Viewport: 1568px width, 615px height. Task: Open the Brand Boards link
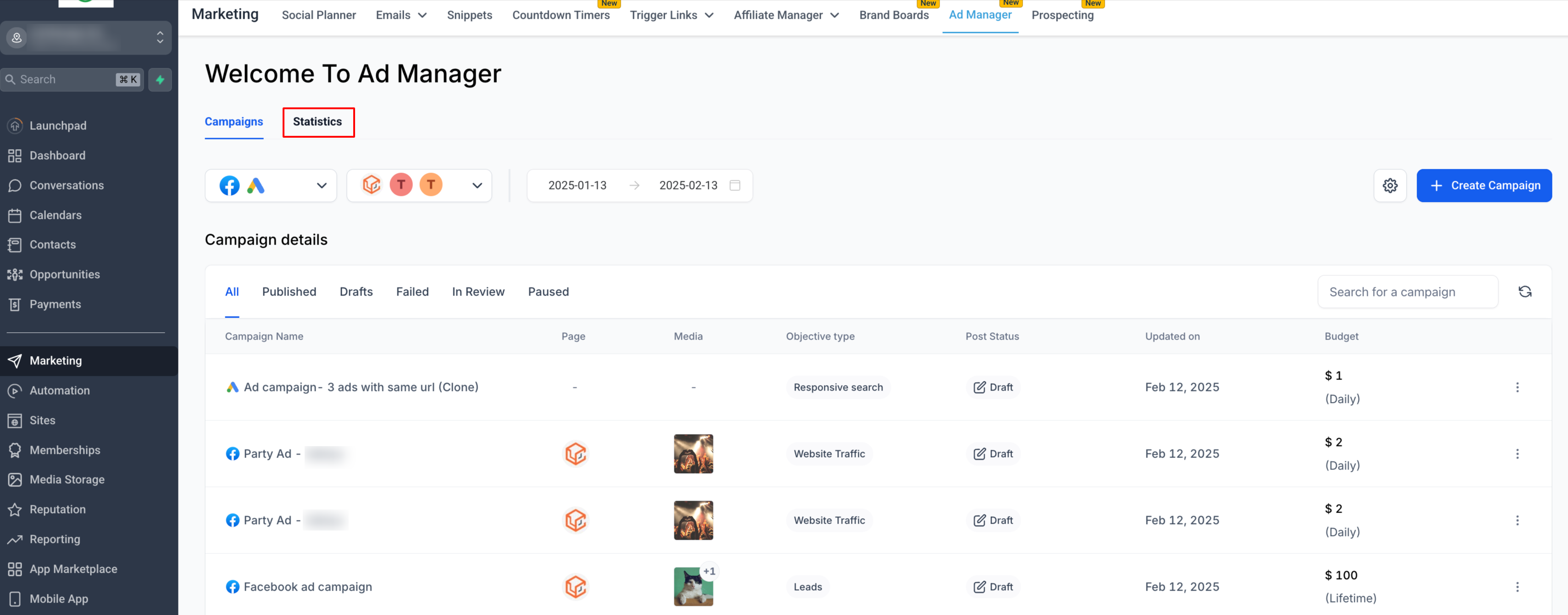click(894, 15)
